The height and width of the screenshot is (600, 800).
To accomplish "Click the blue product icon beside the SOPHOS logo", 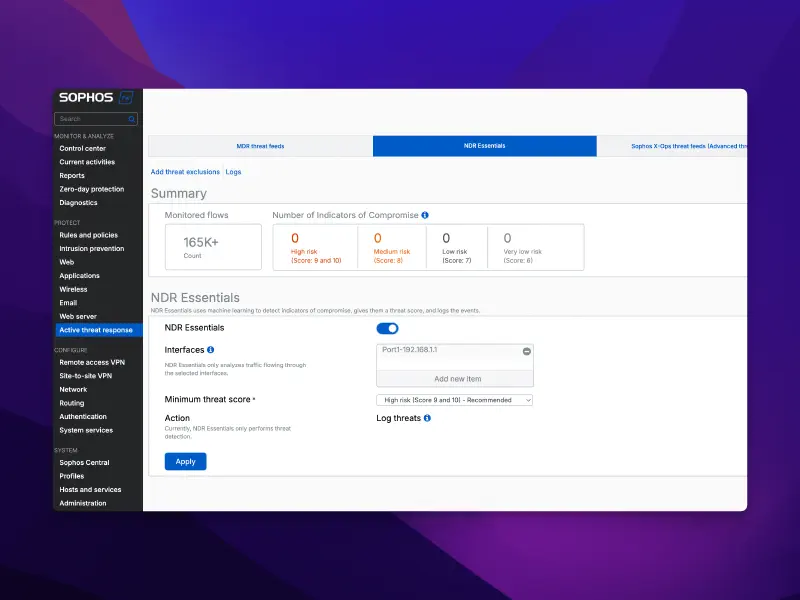I will (x=124, y=98).
